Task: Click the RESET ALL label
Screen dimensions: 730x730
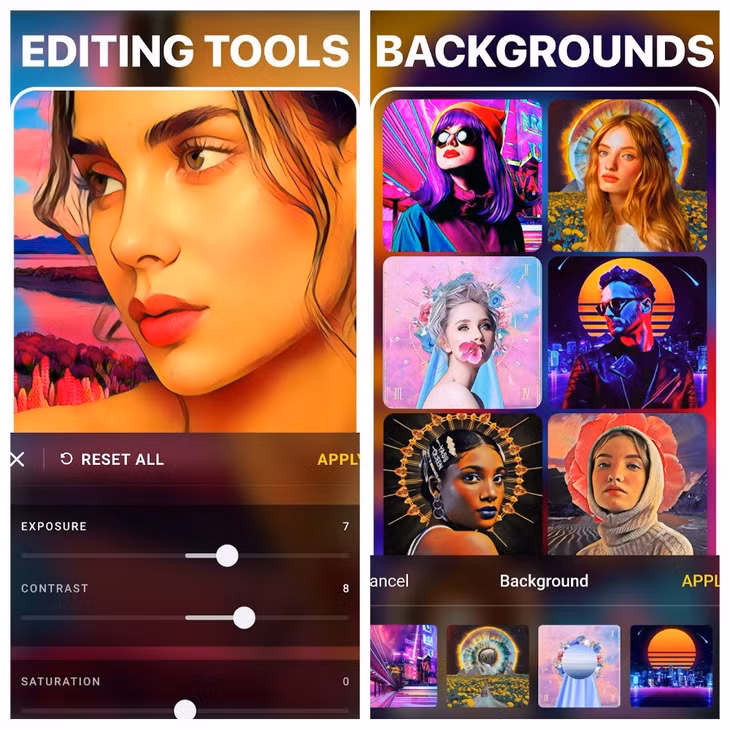Action: tap(122, 460)
